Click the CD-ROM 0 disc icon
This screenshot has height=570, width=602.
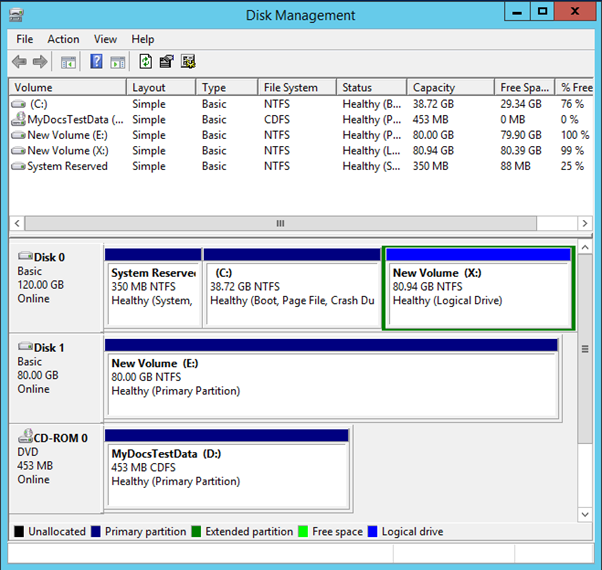click(25, 436)
